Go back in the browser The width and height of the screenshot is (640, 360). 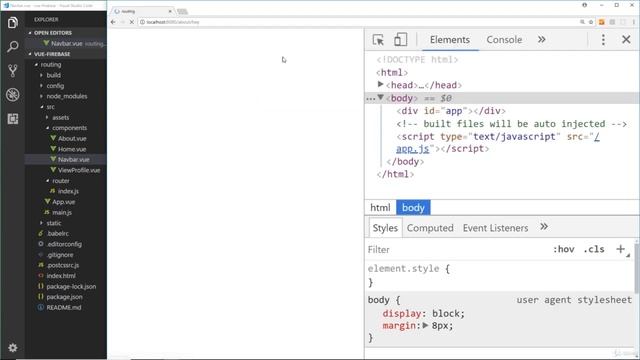click(x=113, y=22)
